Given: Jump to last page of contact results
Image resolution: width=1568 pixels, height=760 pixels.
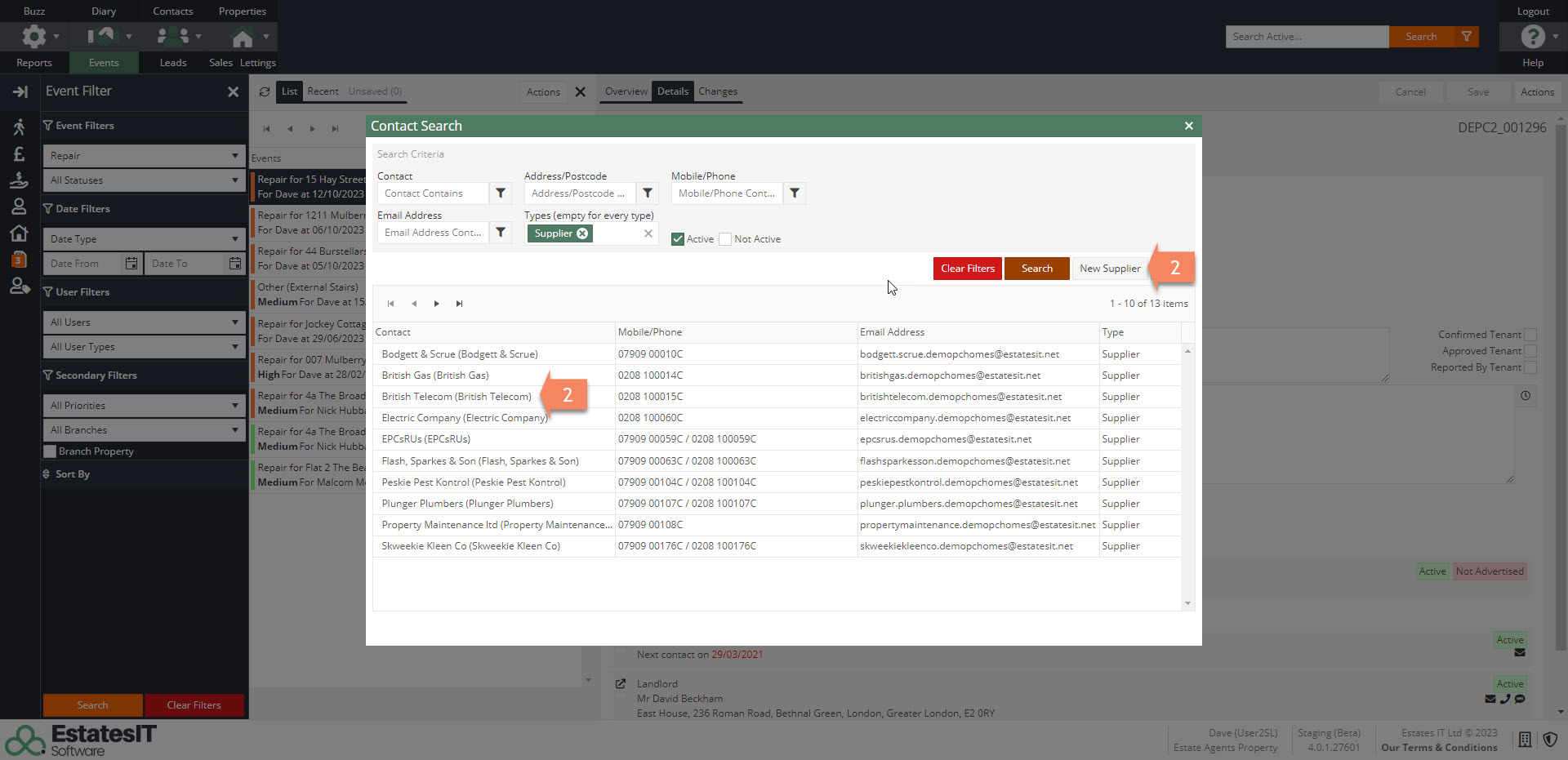Looking at the screenshot, I should pos(460,304).
